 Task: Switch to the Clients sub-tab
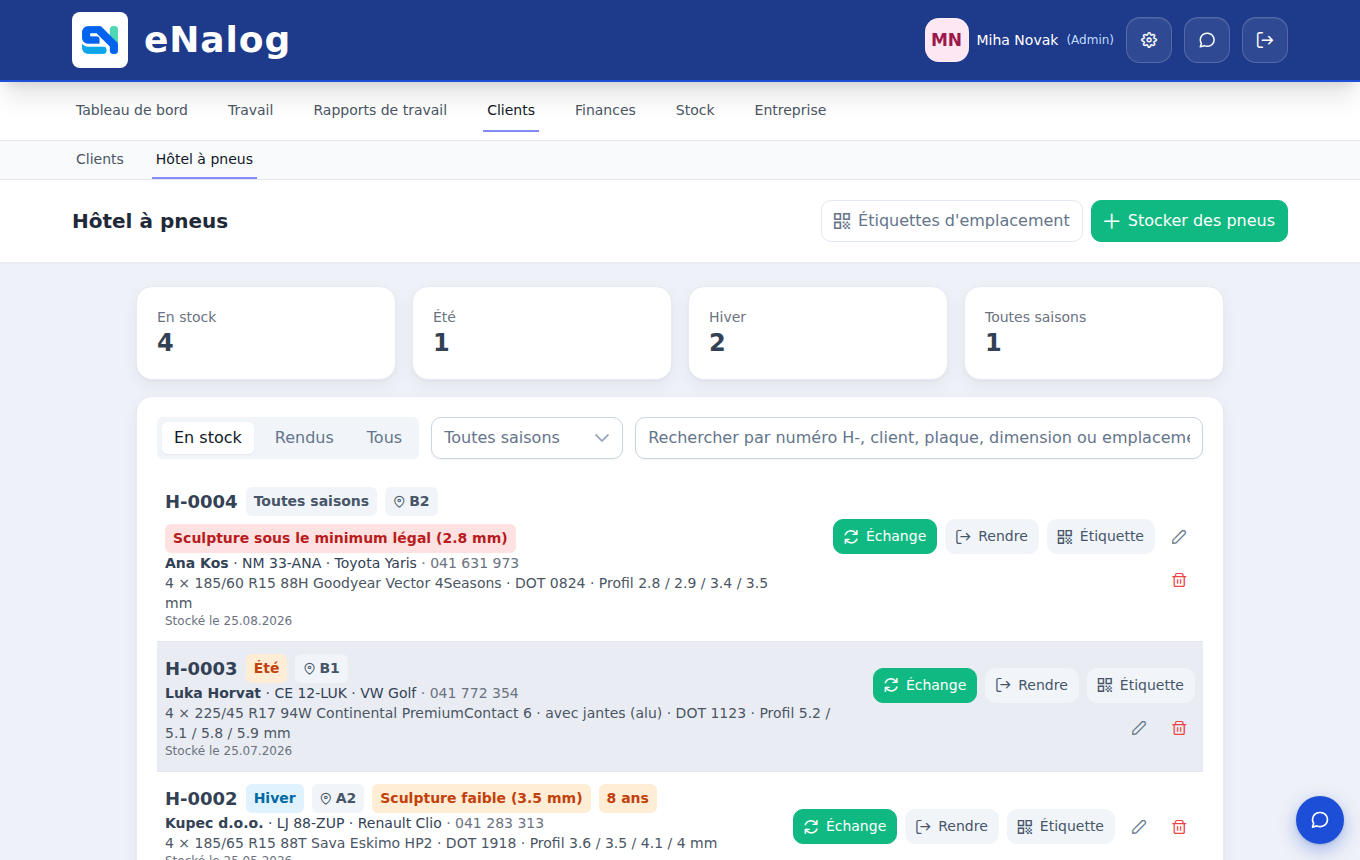pyautogui.click(x=100, y=159)
